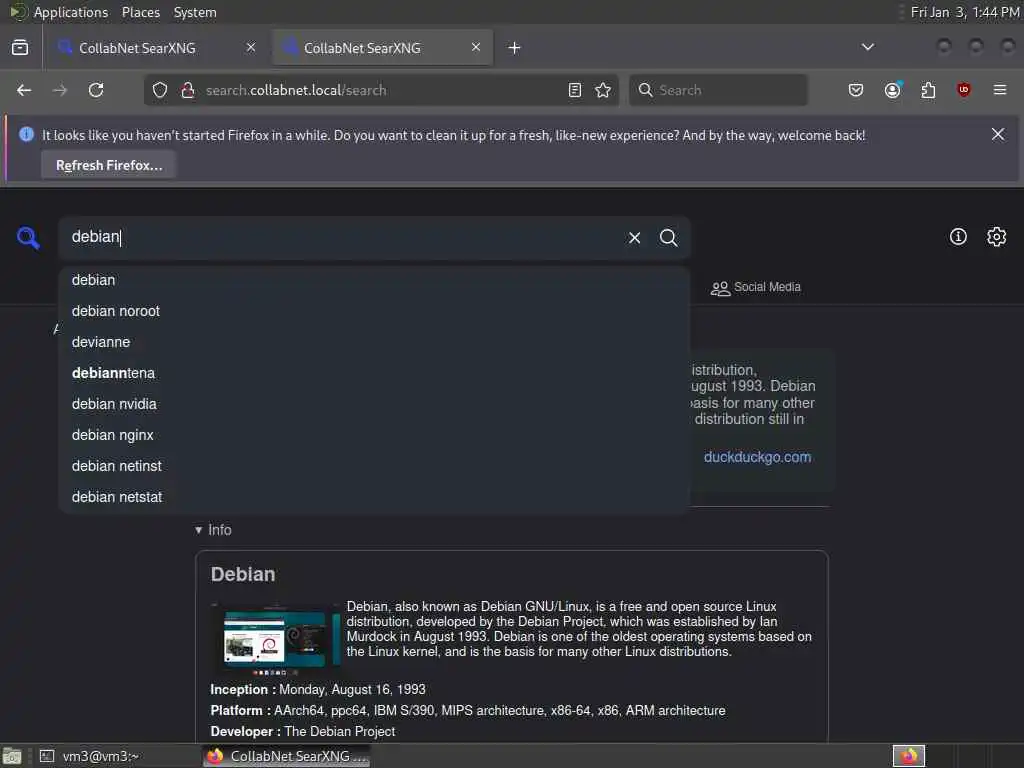The height and width of the screenshot is (768, 1024).
Task: Select suggestion 'debian nginx'
Action: (374, 435)
